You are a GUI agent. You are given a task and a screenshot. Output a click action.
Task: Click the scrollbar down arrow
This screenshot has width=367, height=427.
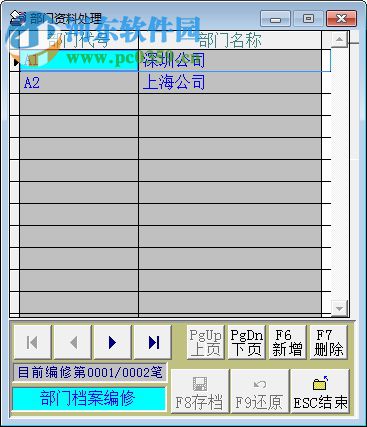click(x=339, y=308)
